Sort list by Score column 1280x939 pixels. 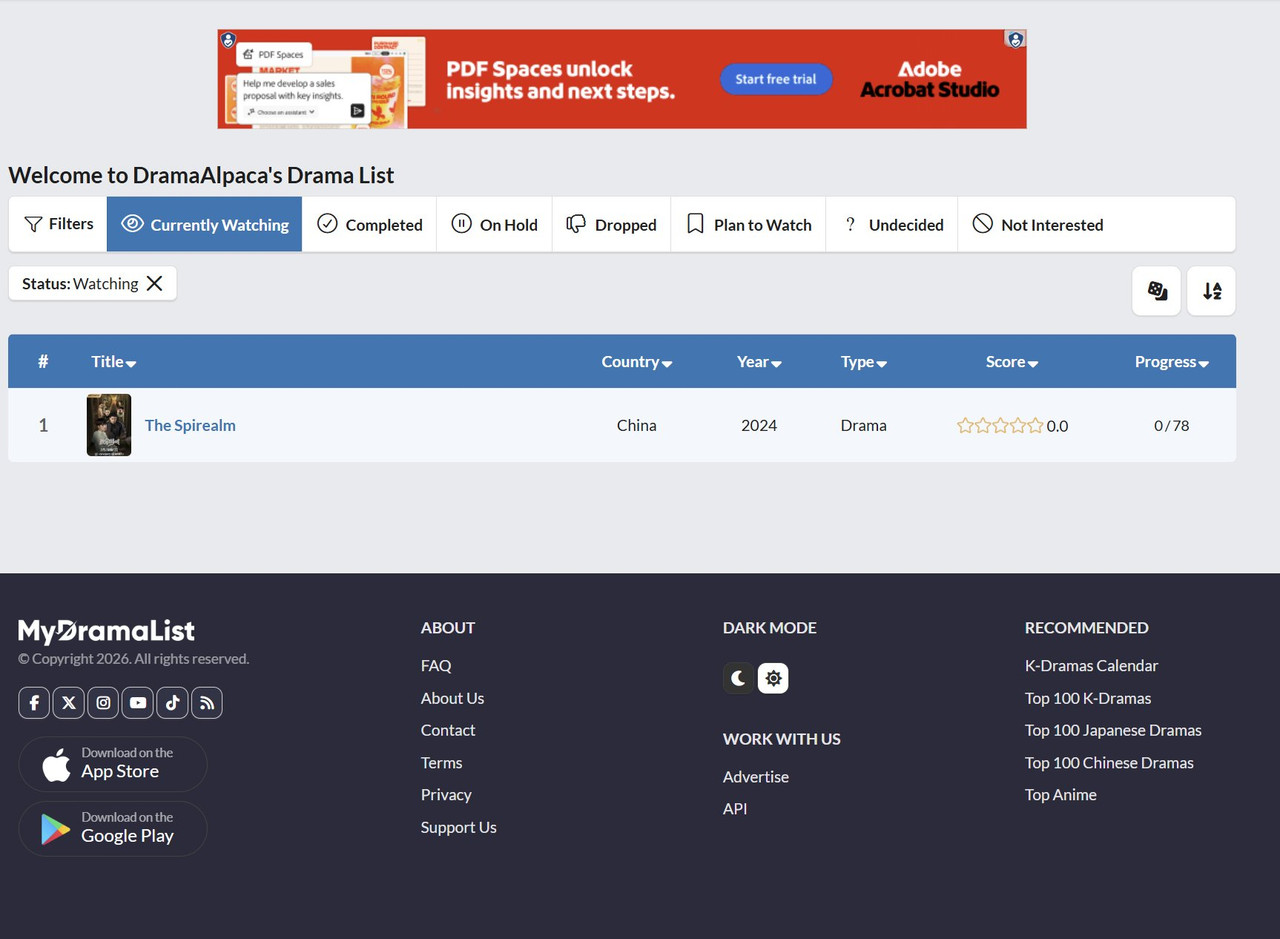[1011, 362]
